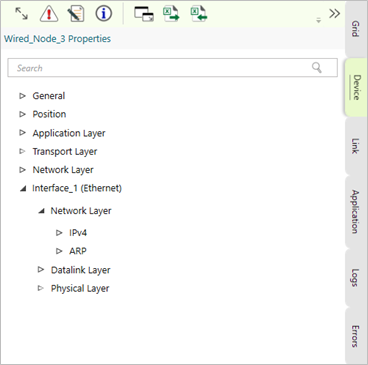The width and height of the screenshot is (368, 365).
Task: Click the Wired_Node_3 Properties title
Action: [57, 39]
